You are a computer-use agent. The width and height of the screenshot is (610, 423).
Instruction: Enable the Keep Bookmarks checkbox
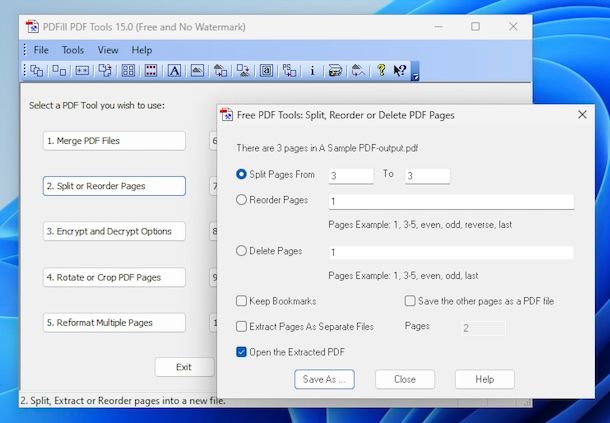point(241,301)
